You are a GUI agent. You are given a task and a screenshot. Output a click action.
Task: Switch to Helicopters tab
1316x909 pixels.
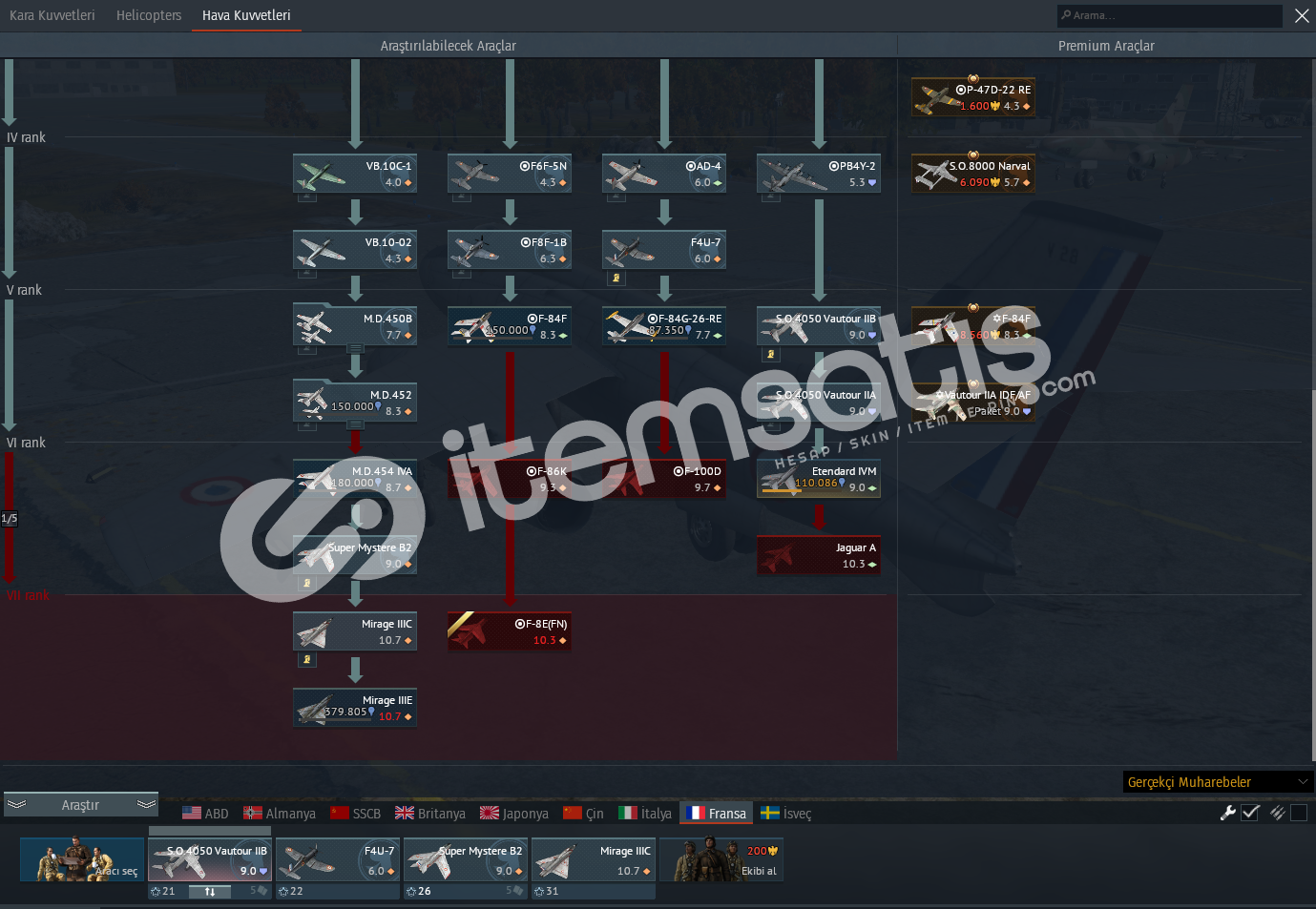149,15
